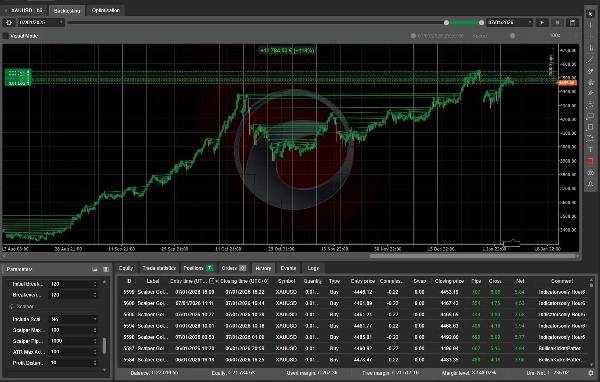
Task: Open the Positions tab
Action: point(198,268)
